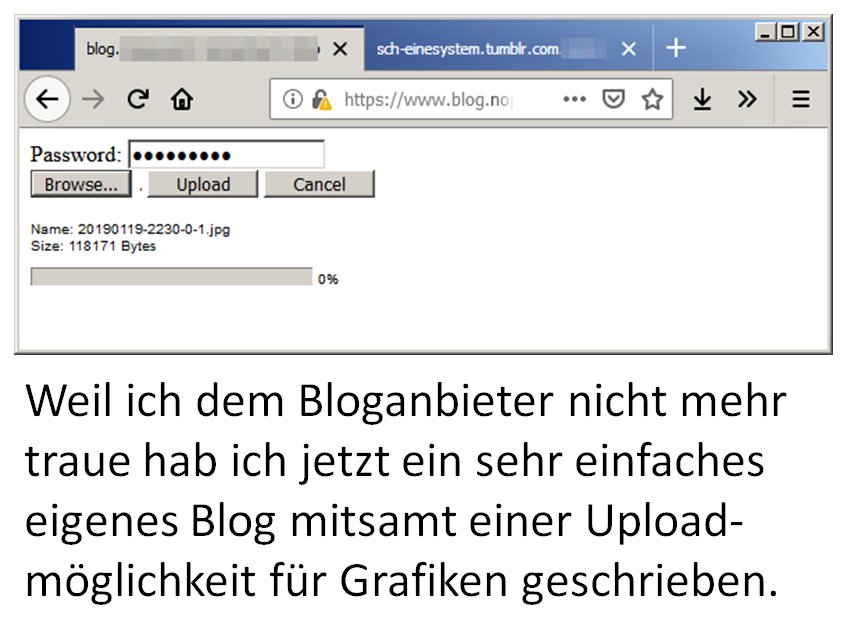Save page to Pocket icon
Screen dimensions: 842x642
point(614,99)
